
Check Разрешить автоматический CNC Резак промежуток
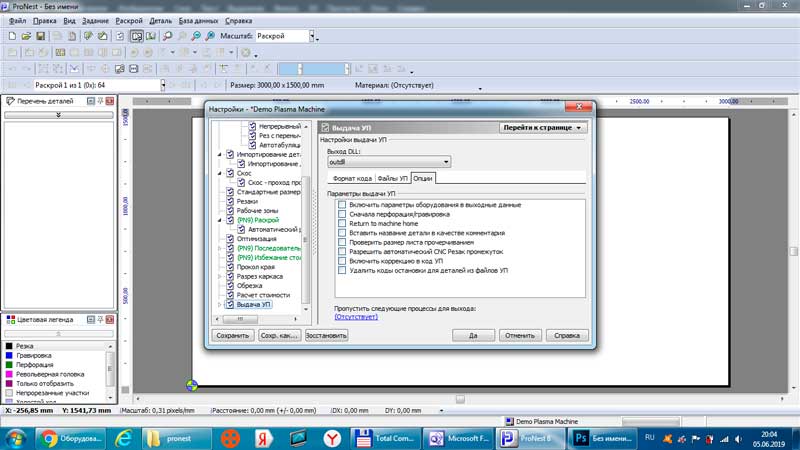pos(342,252)
